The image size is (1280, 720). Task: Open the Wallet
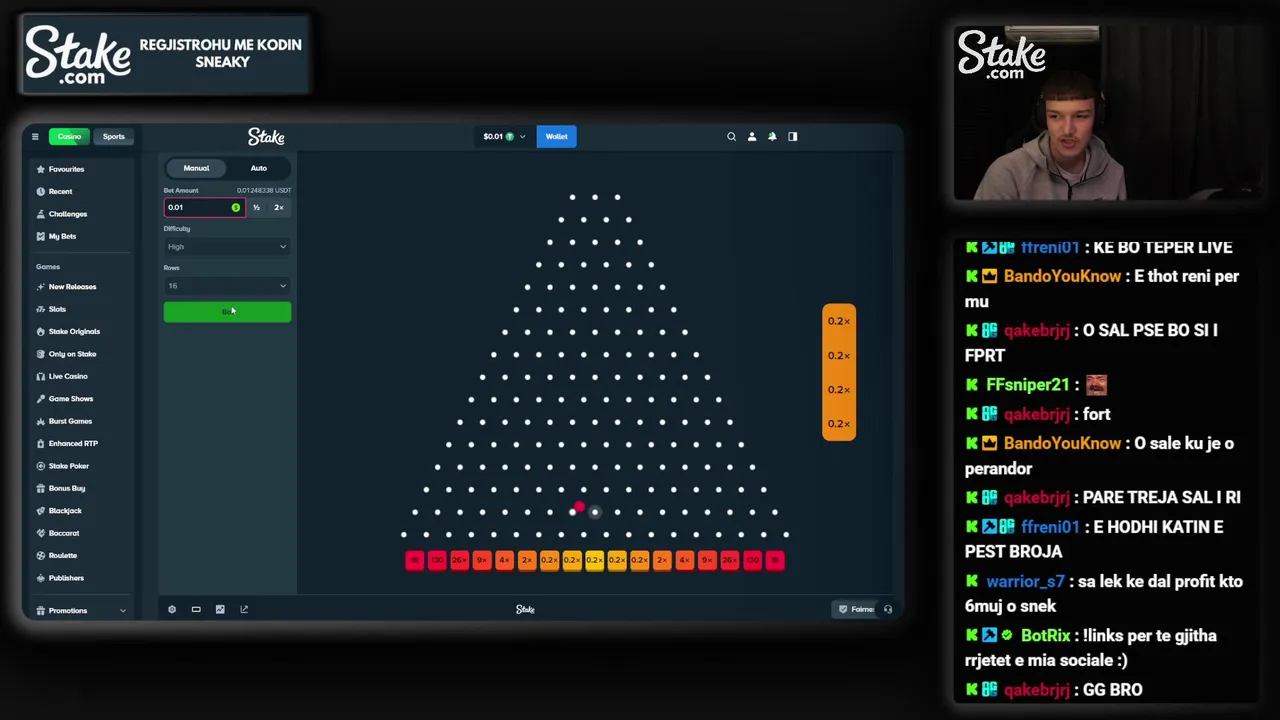click(x=556, y=137)
